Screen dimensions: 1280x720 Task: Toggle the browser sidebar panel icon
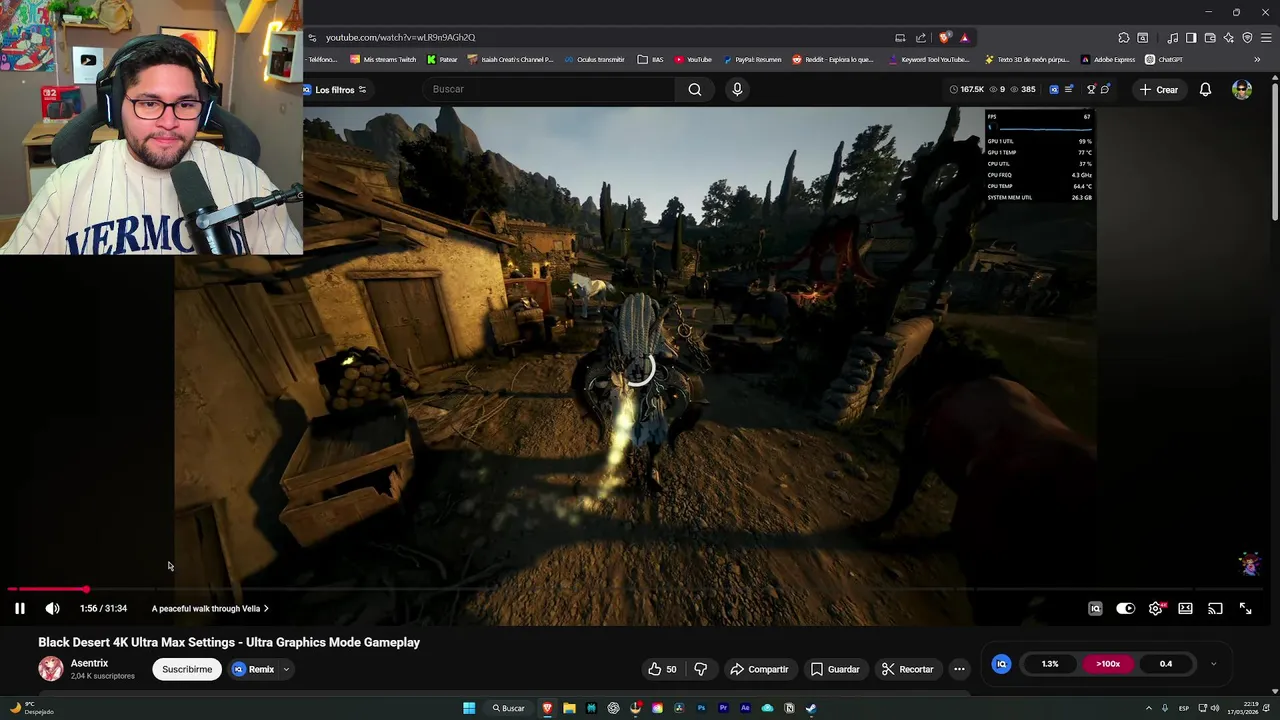[x=1191, y=38]
